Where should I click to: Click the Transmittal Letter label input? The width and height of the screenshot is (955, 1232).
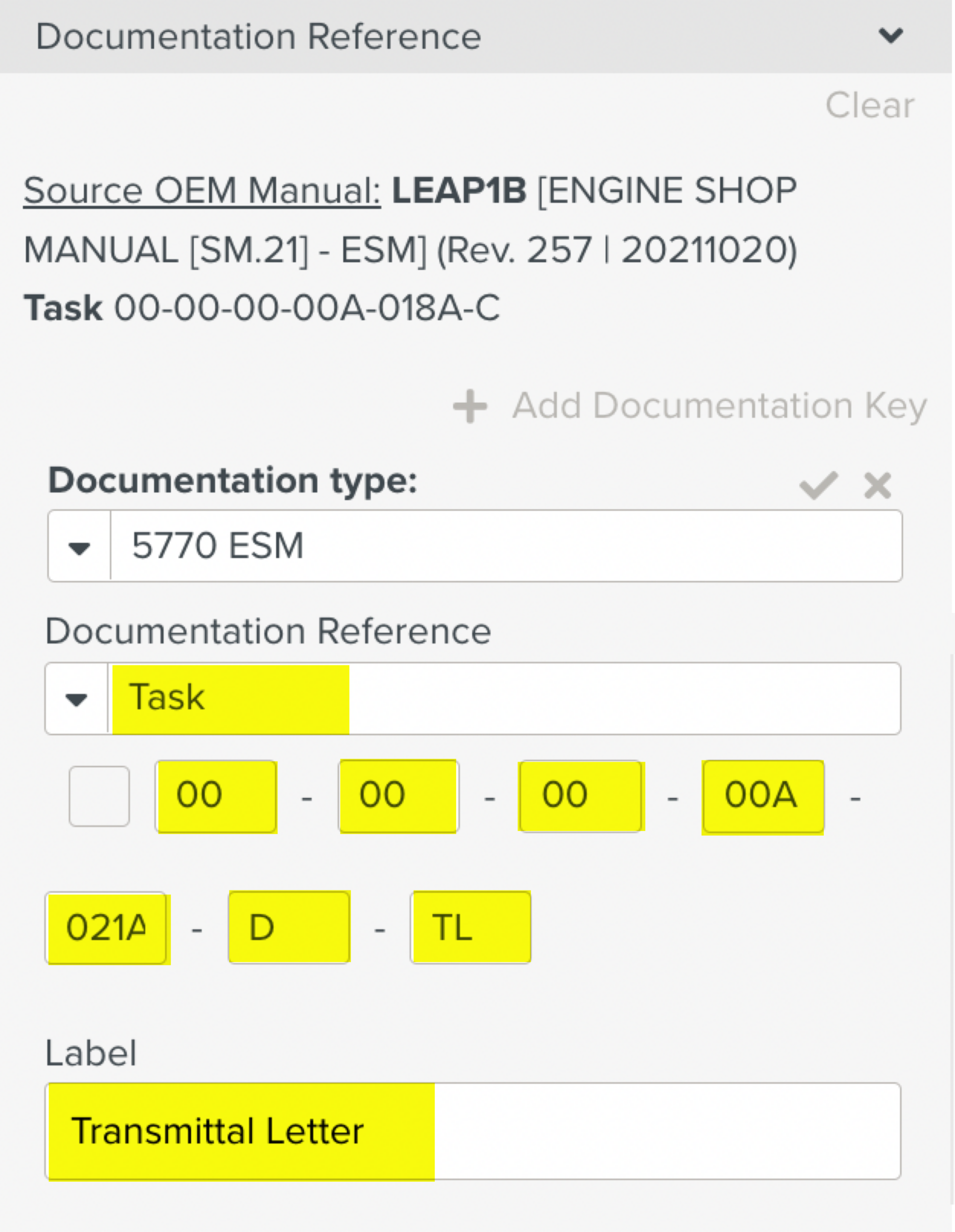473,1131
